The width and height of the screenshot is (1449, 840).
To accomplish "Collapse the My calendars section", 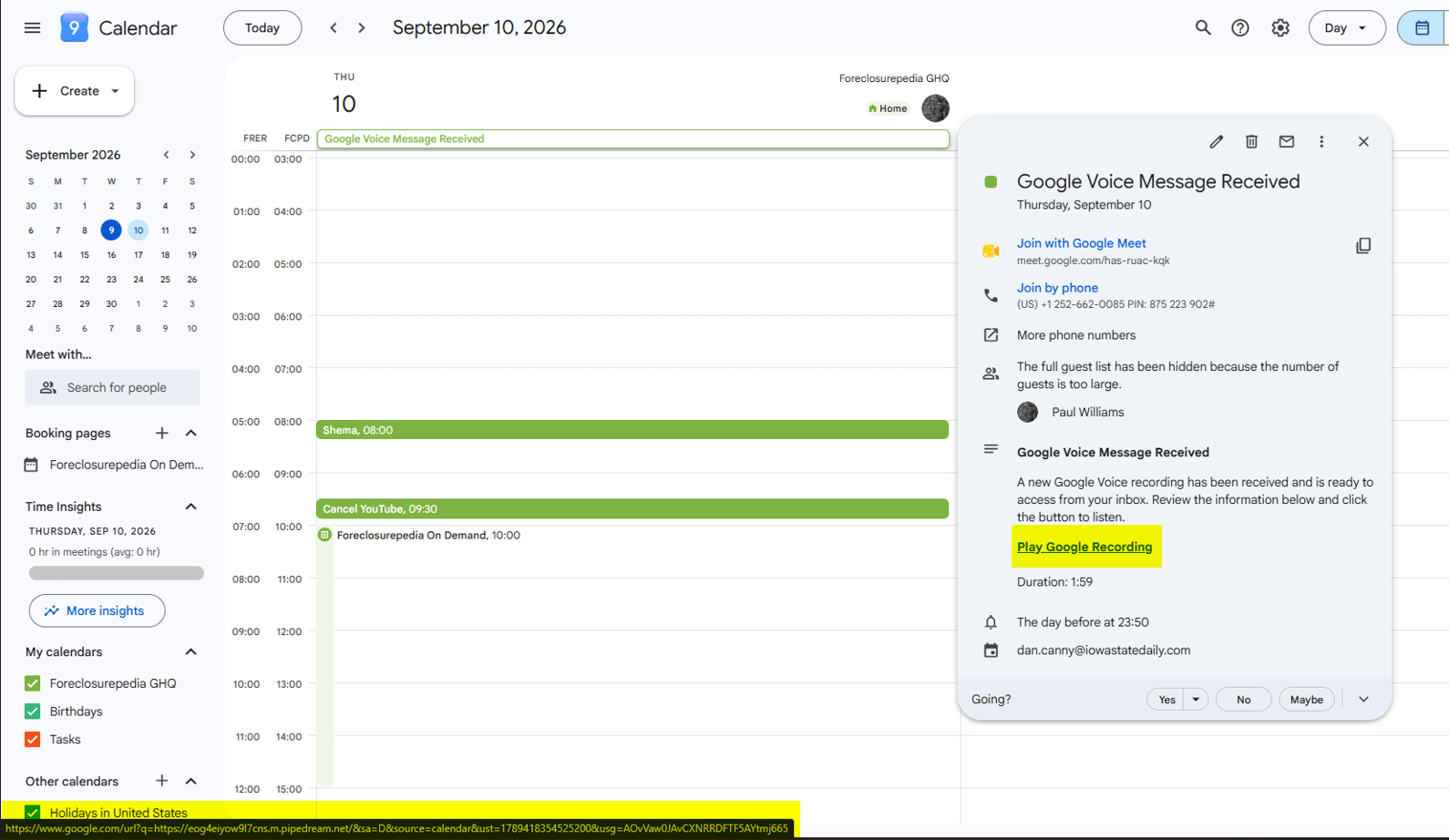I will tap(191, 651).
